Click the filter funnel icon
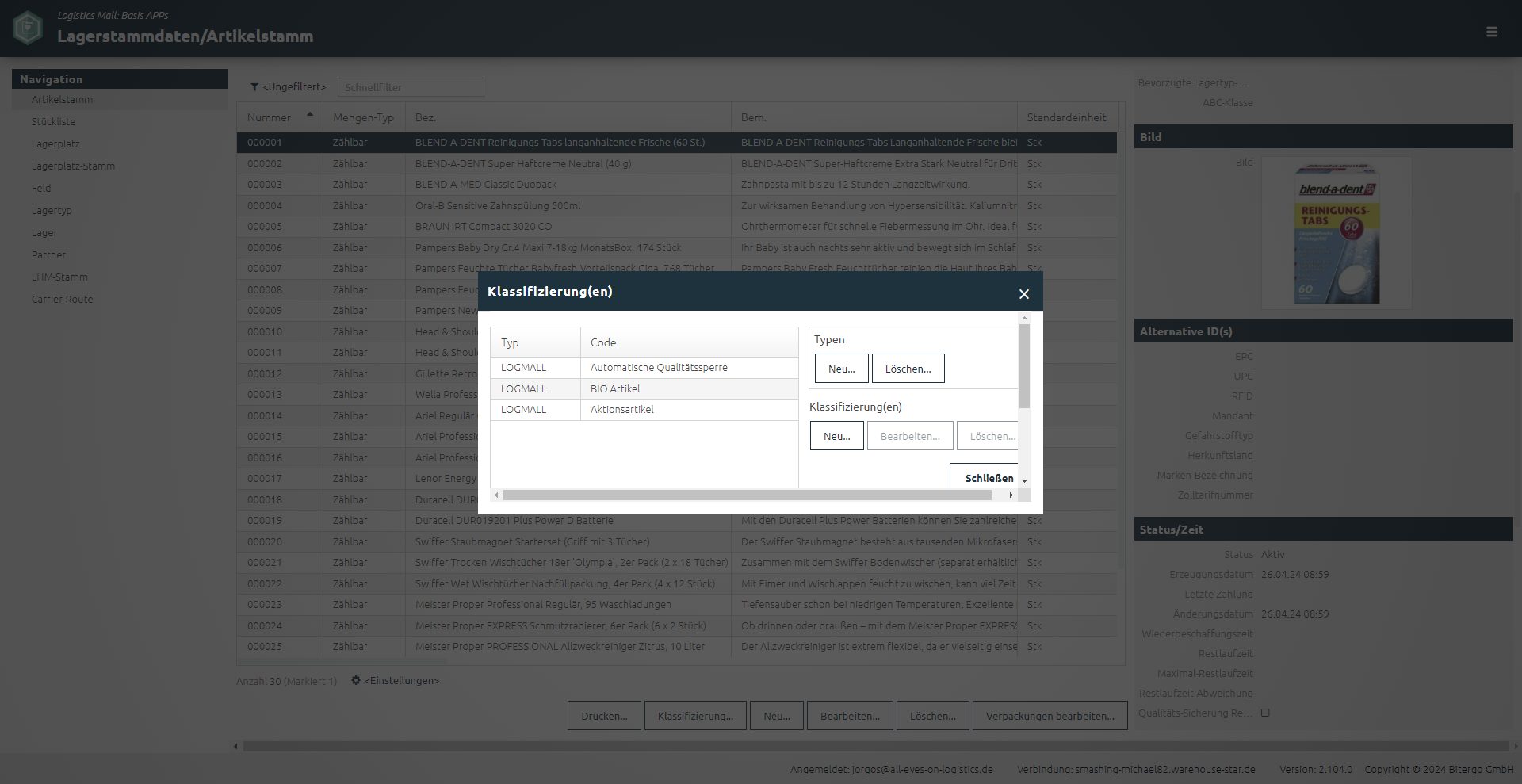Viewport: 1522px width, 784px height. [254, 87]
